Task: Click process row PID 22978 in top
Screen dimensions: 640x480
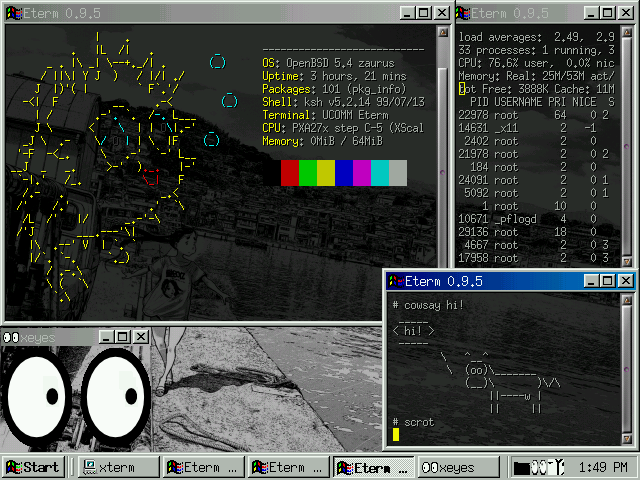Action: 536,115
